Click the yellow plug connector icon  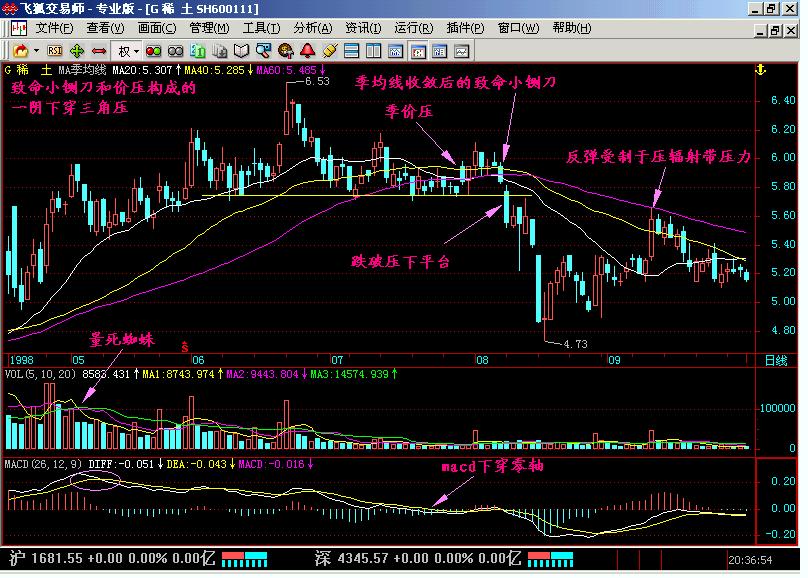pos(330,51)
